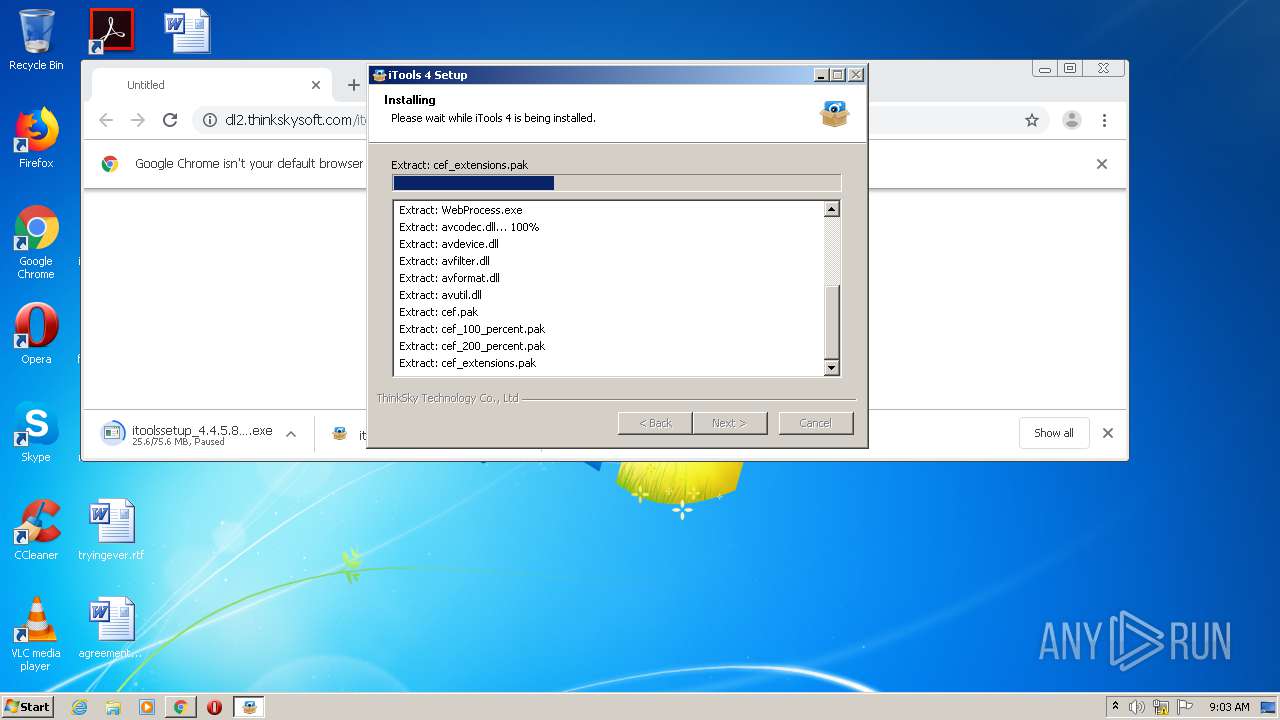Show all downloads in Chrome
This screenshot has width=1280, height=720.
(x=1054, y=433)
